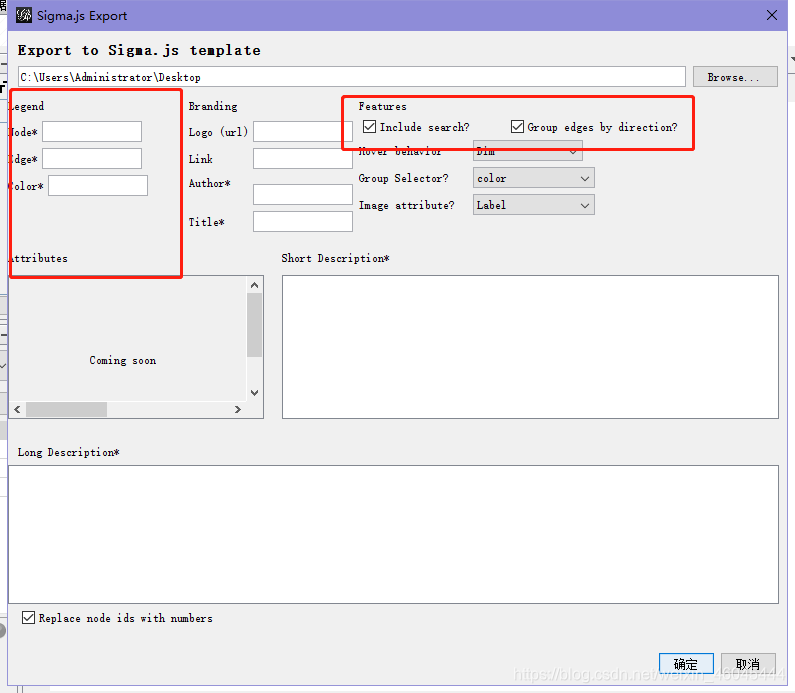The image size is (795, 693).
Task: Open the Group Selector color dropdown
Action: (534, 178)
